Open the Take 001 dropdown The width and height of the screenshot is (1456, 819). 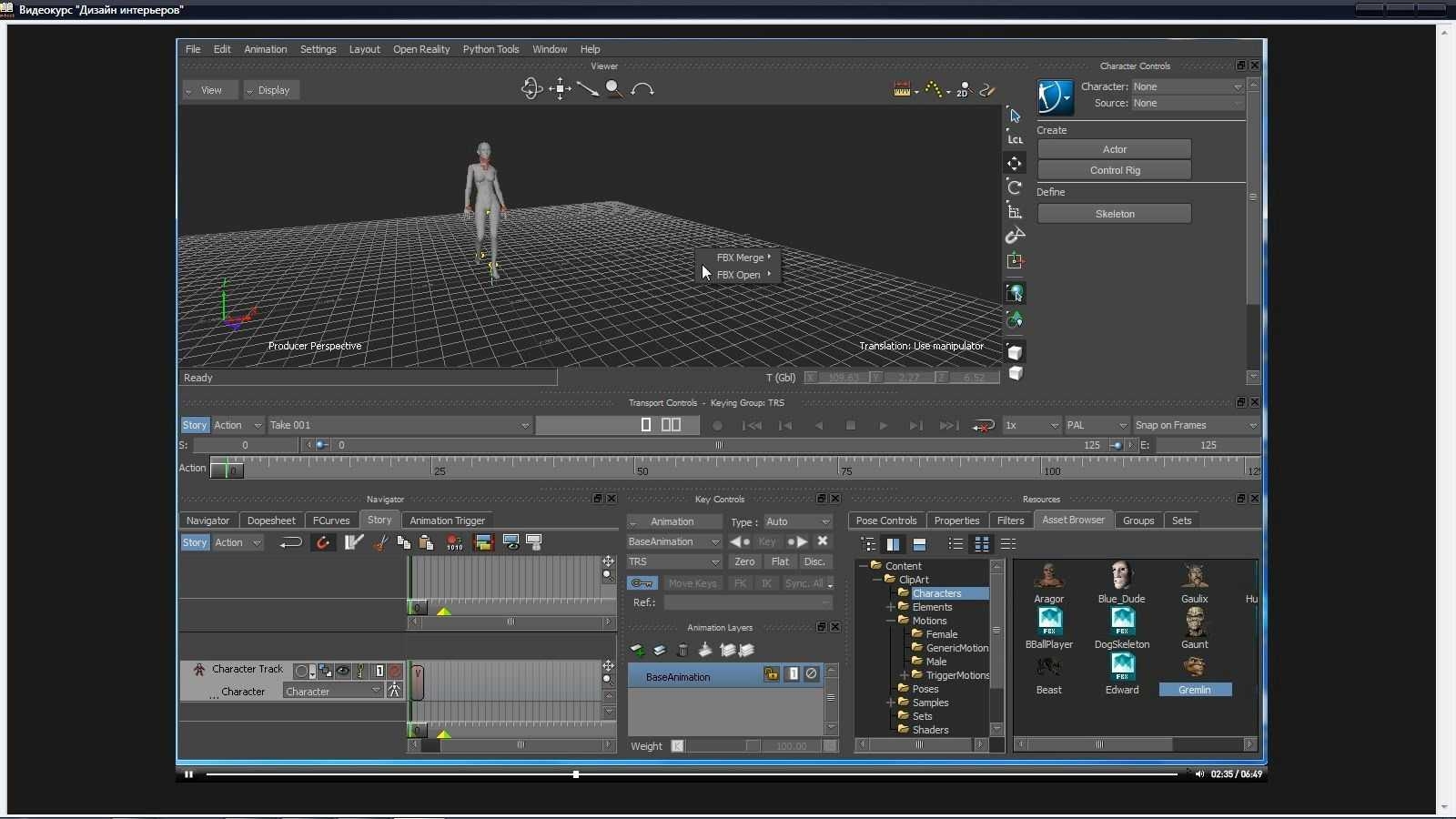tap(399, 425)
